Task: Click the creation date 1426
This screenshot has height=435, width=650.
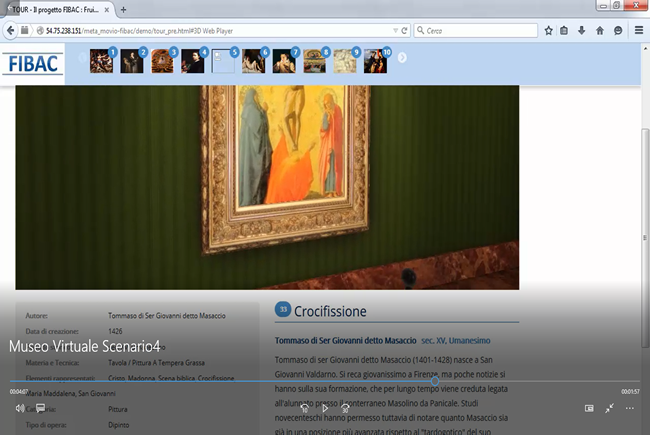Action: coord(115,331)
